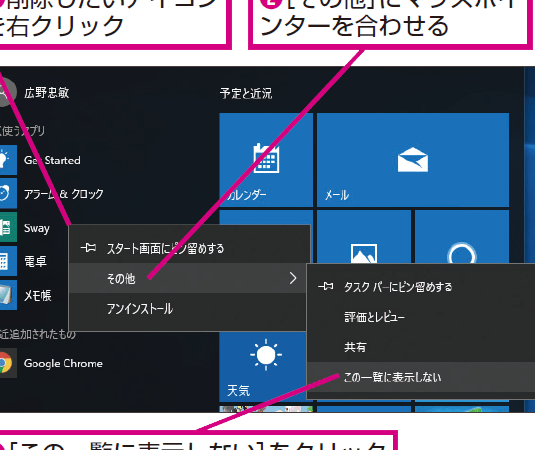
Task: Launch the Google Chrome icon
Action: pyautogui.click(x=8, y=363)
